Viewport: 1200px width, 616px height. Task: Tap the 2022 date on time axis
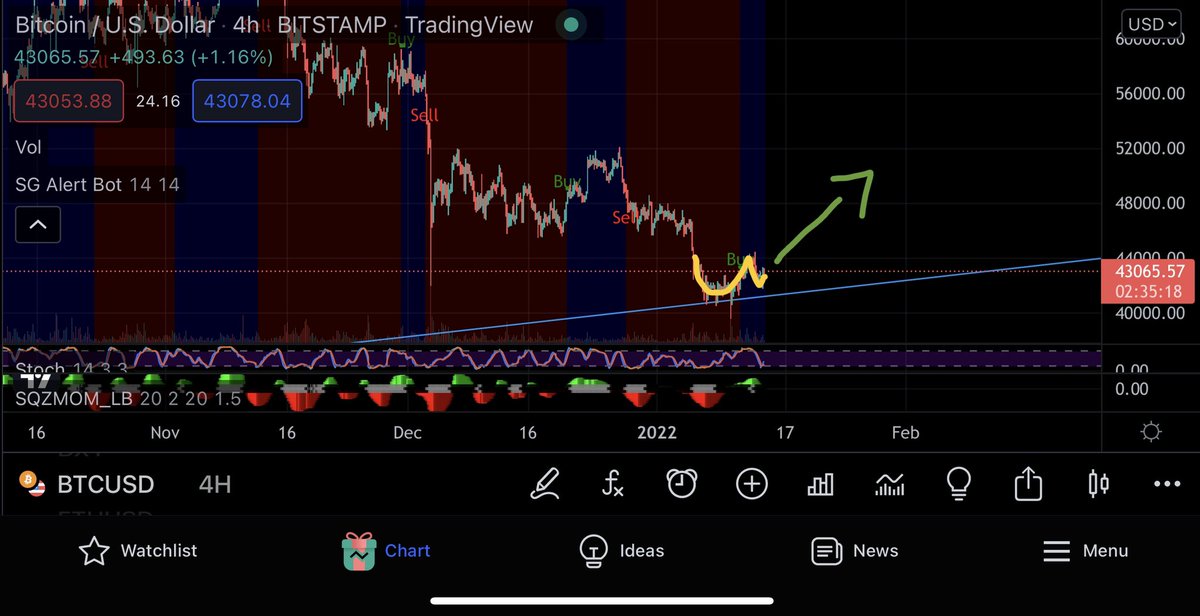(657, 432)
